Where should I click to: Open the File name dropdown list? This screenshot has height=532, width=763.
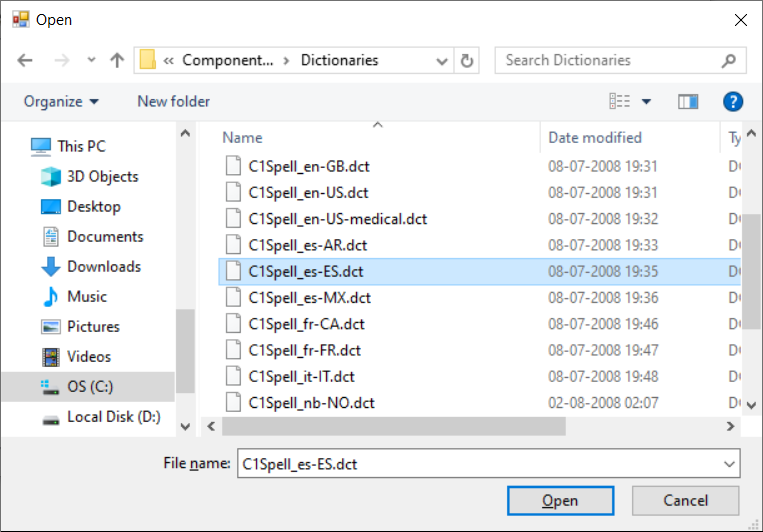[x=728, y=463]
